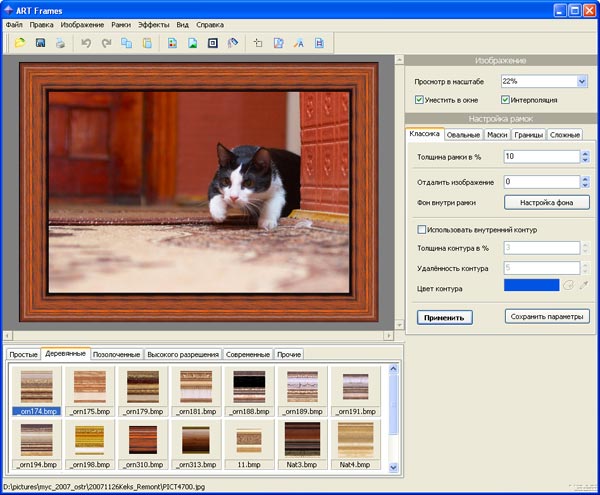This screenshot has height=495, width=600.
Task: Click the redo arrow icon
Action: 106,43
